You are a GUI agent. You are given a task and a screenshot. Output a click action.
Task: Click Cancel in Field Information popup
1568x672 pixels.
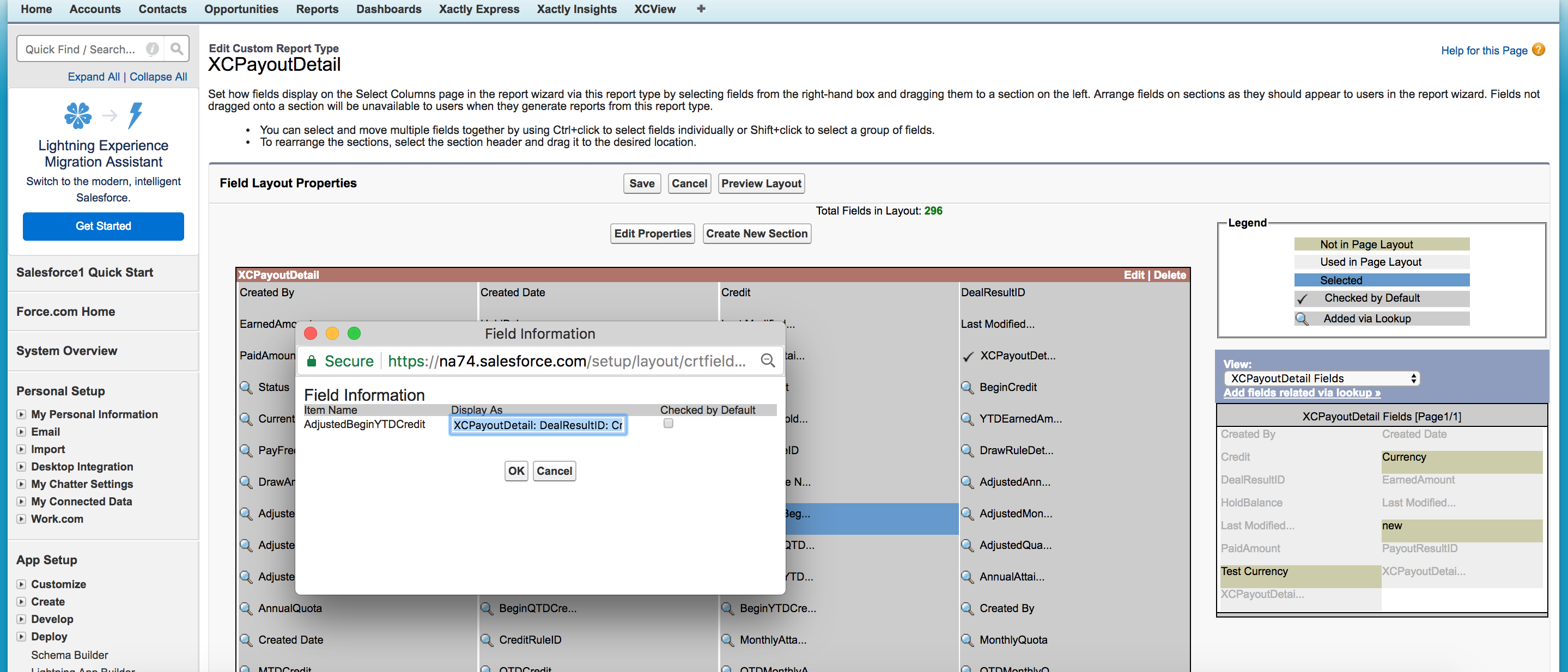tap(554, 471)
